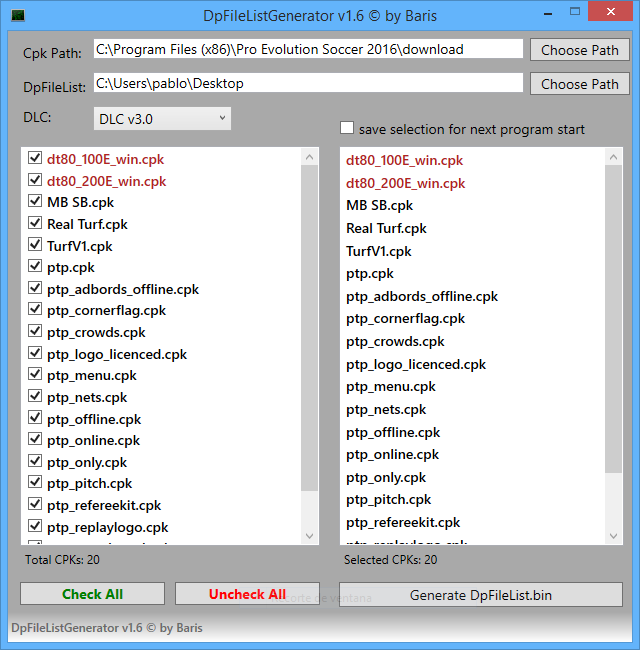Uncheck ptp_offline.cpk checkbox

(x=35, y=418)
